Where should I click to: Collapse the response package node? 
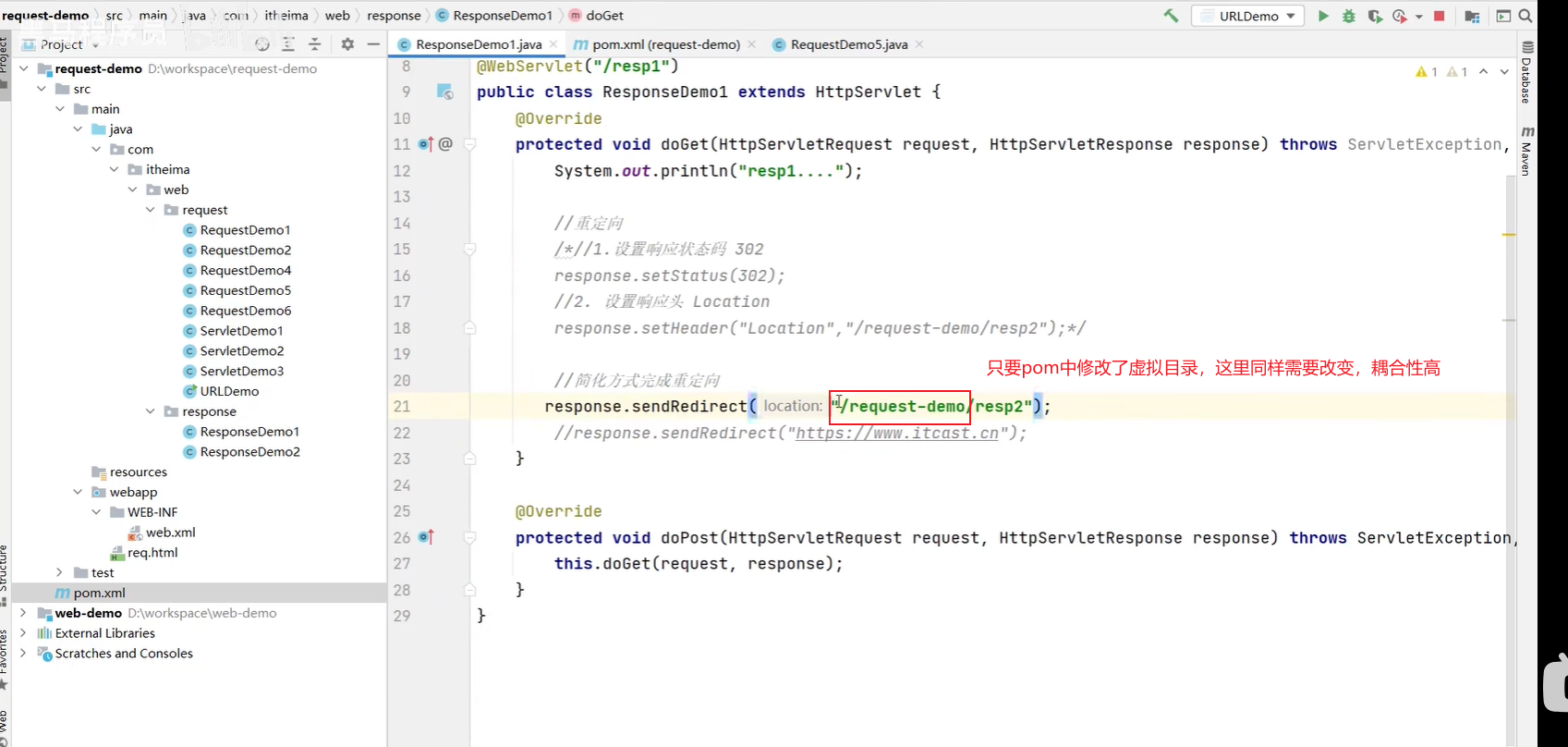[151, 411]
